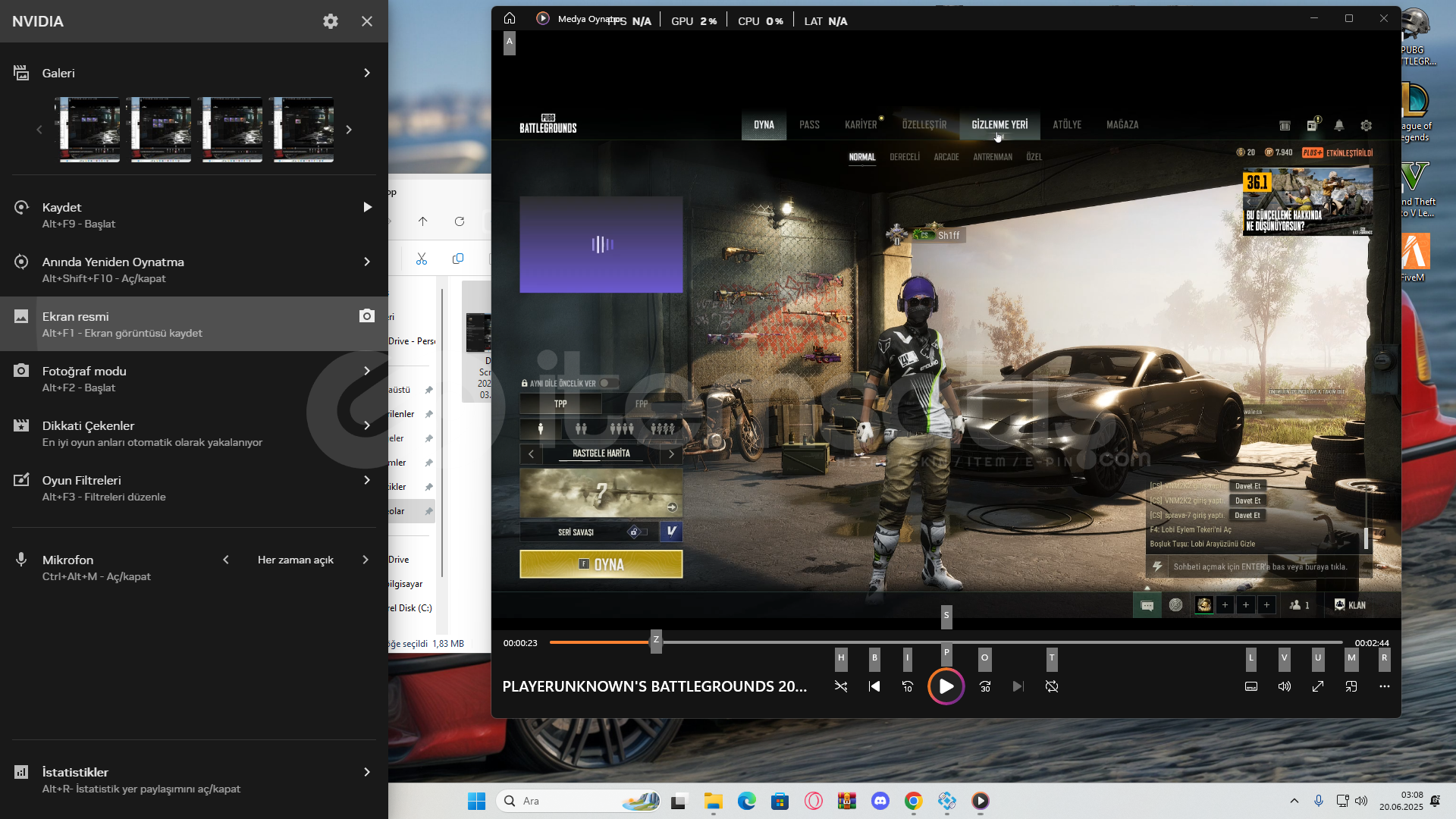This screenshot has width=1456, height=819.
Task: Toggle shuffle in Media Player
Action: [841, 686]
